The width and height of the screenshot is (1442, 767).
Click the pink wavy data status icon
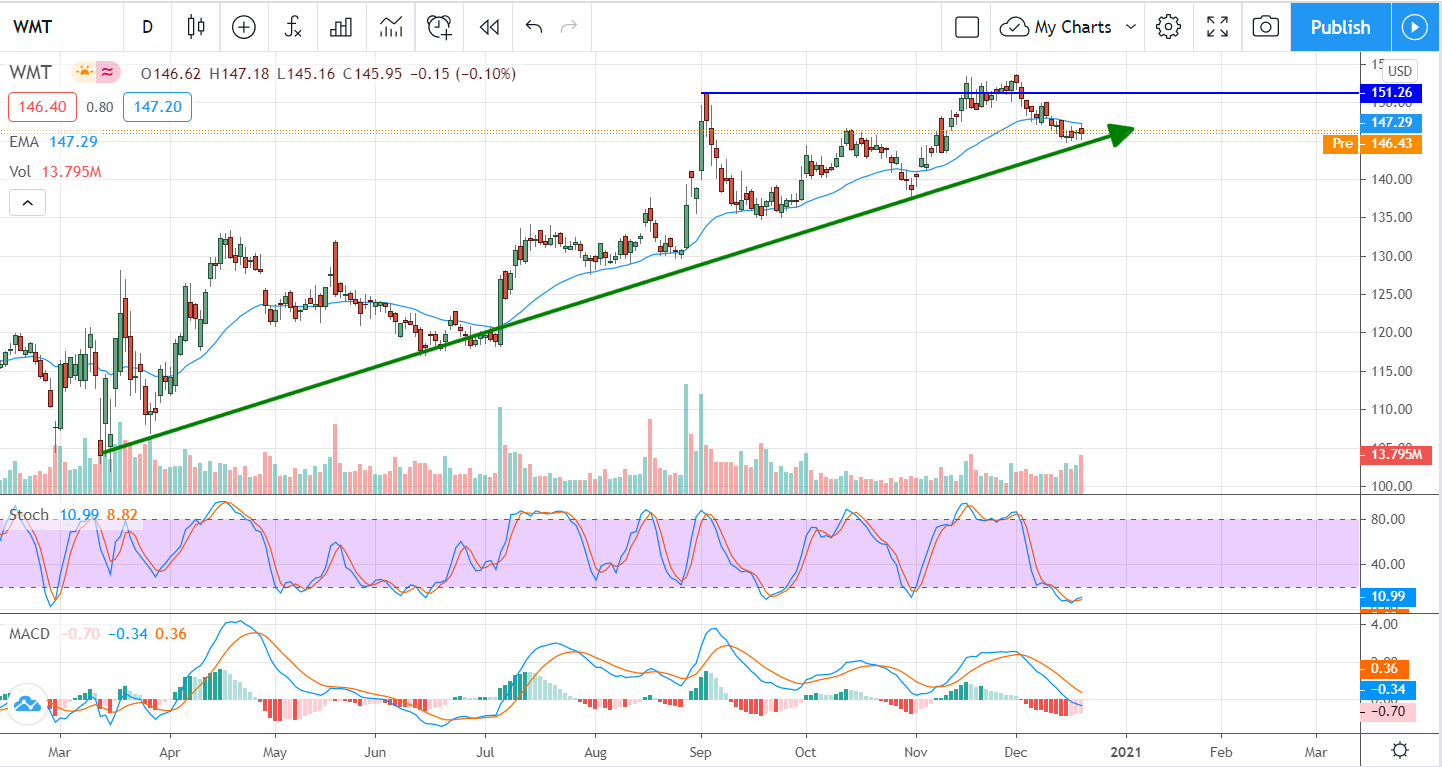pyautogui.click(x=108, y=72)
